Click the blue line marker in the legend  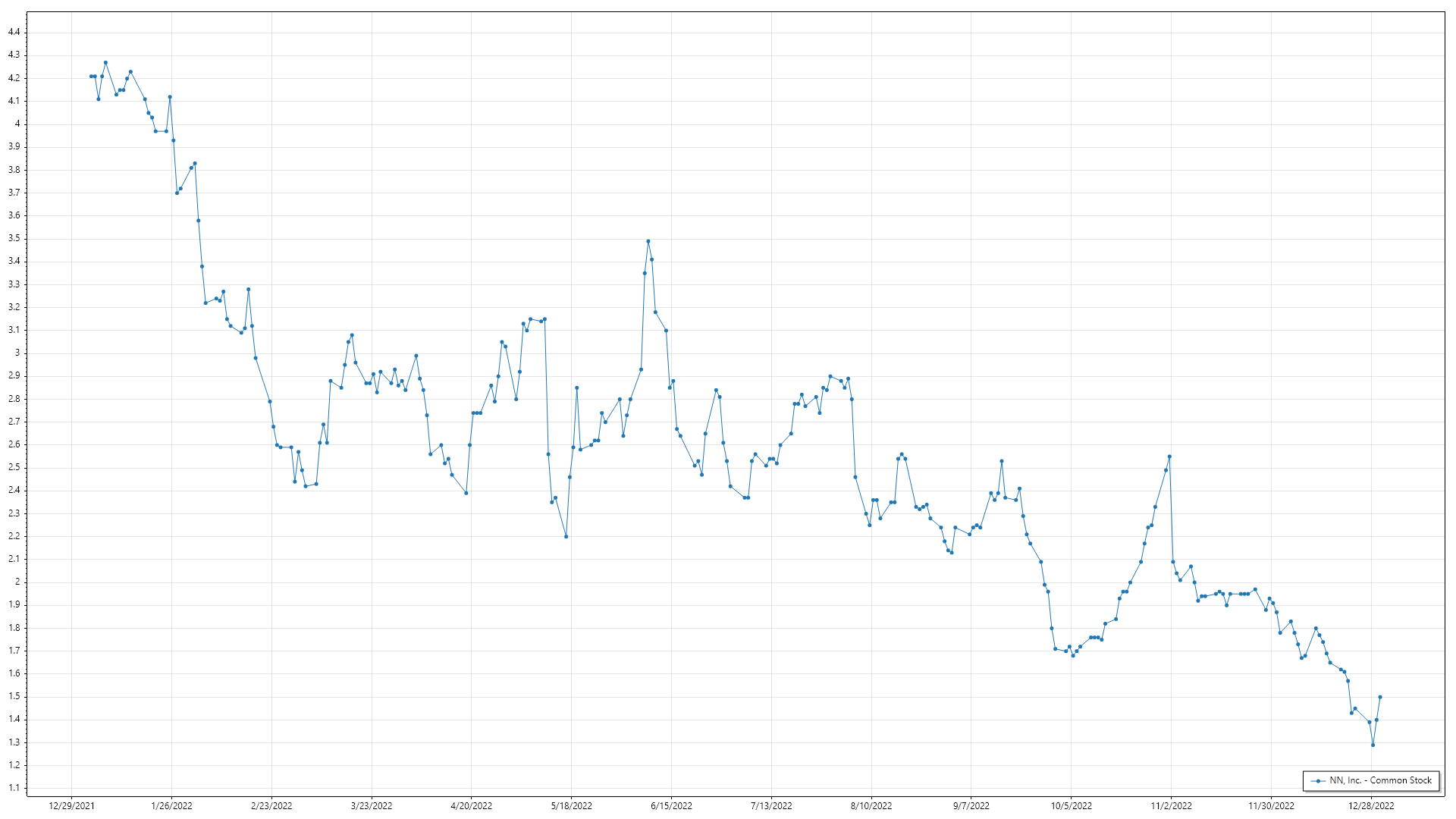[1319, 780]
